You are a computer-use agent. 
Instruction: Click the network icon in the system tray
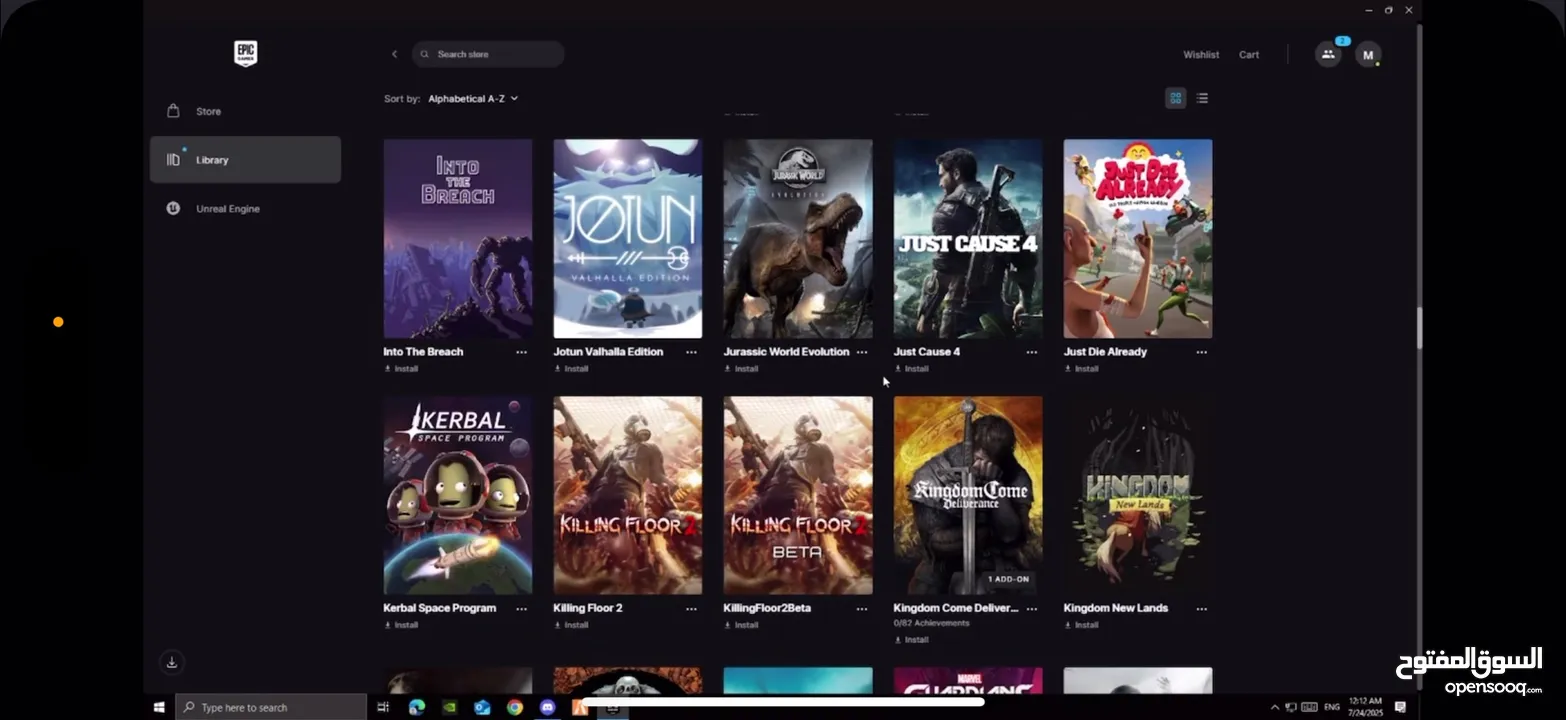point(1291,707)
